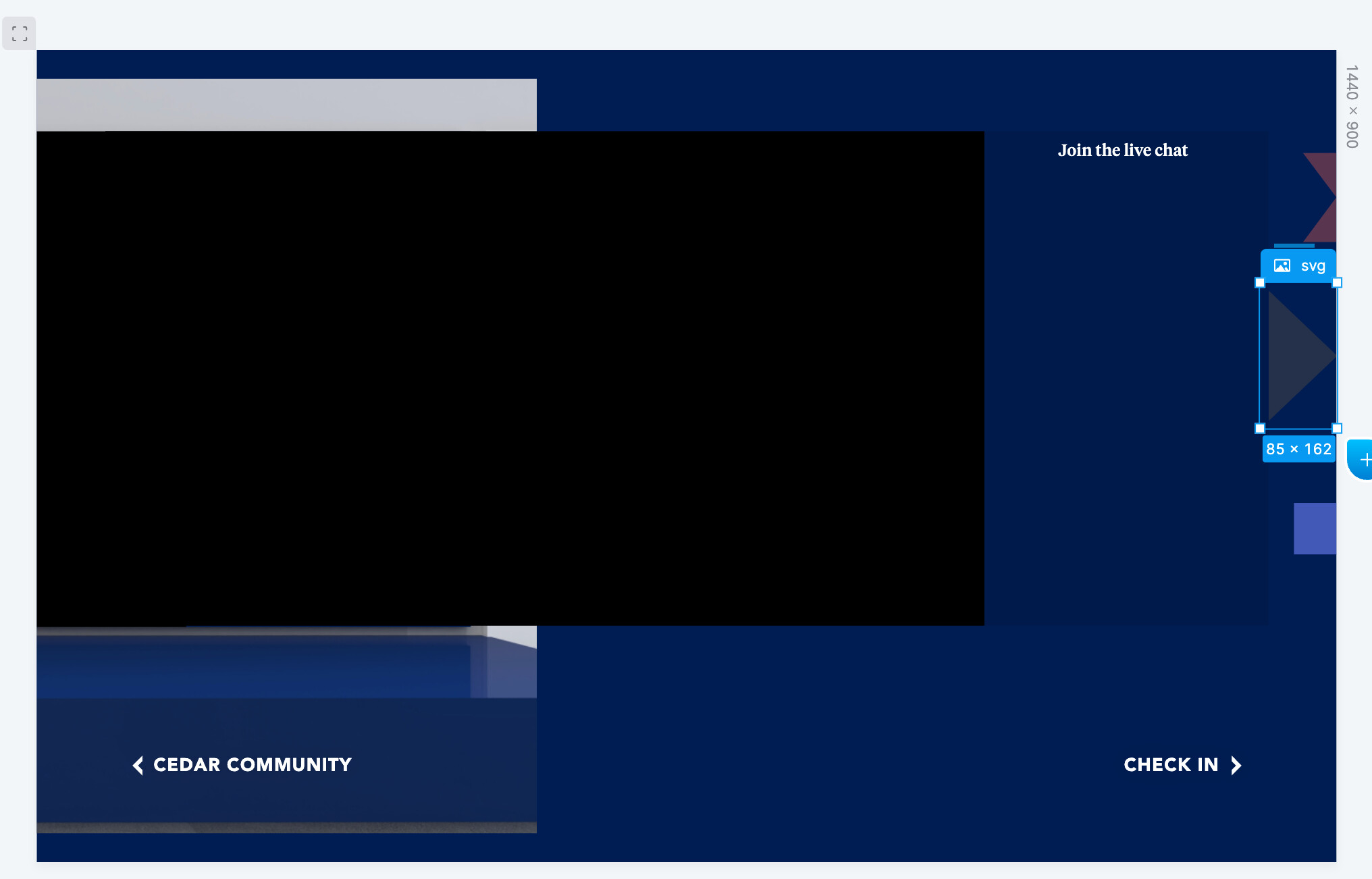Click the left chevron beside Cedar Community
1372x879 pixels.
(x=138, y=765)
